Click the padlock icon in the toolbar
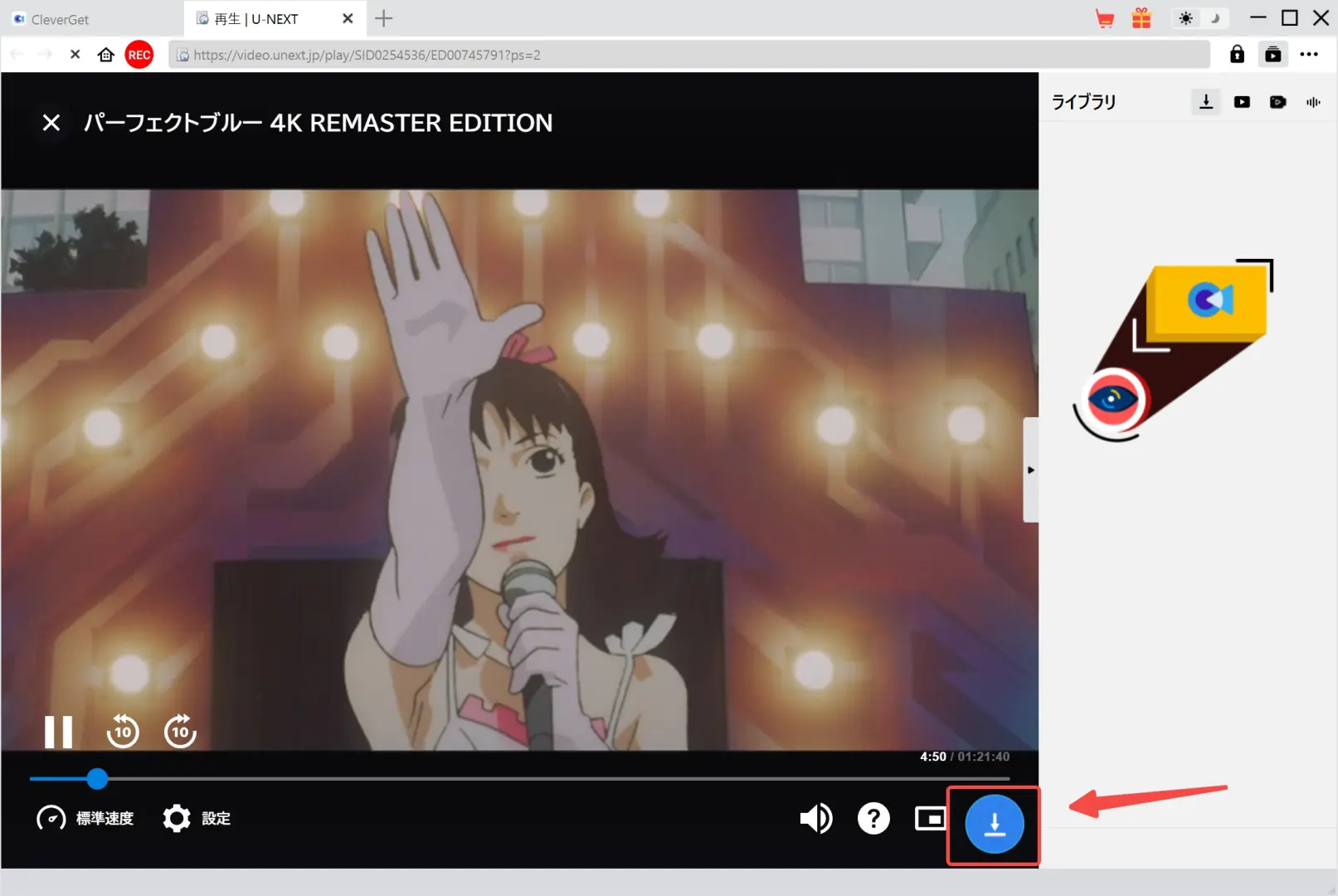 click(x=1237, y=55)
